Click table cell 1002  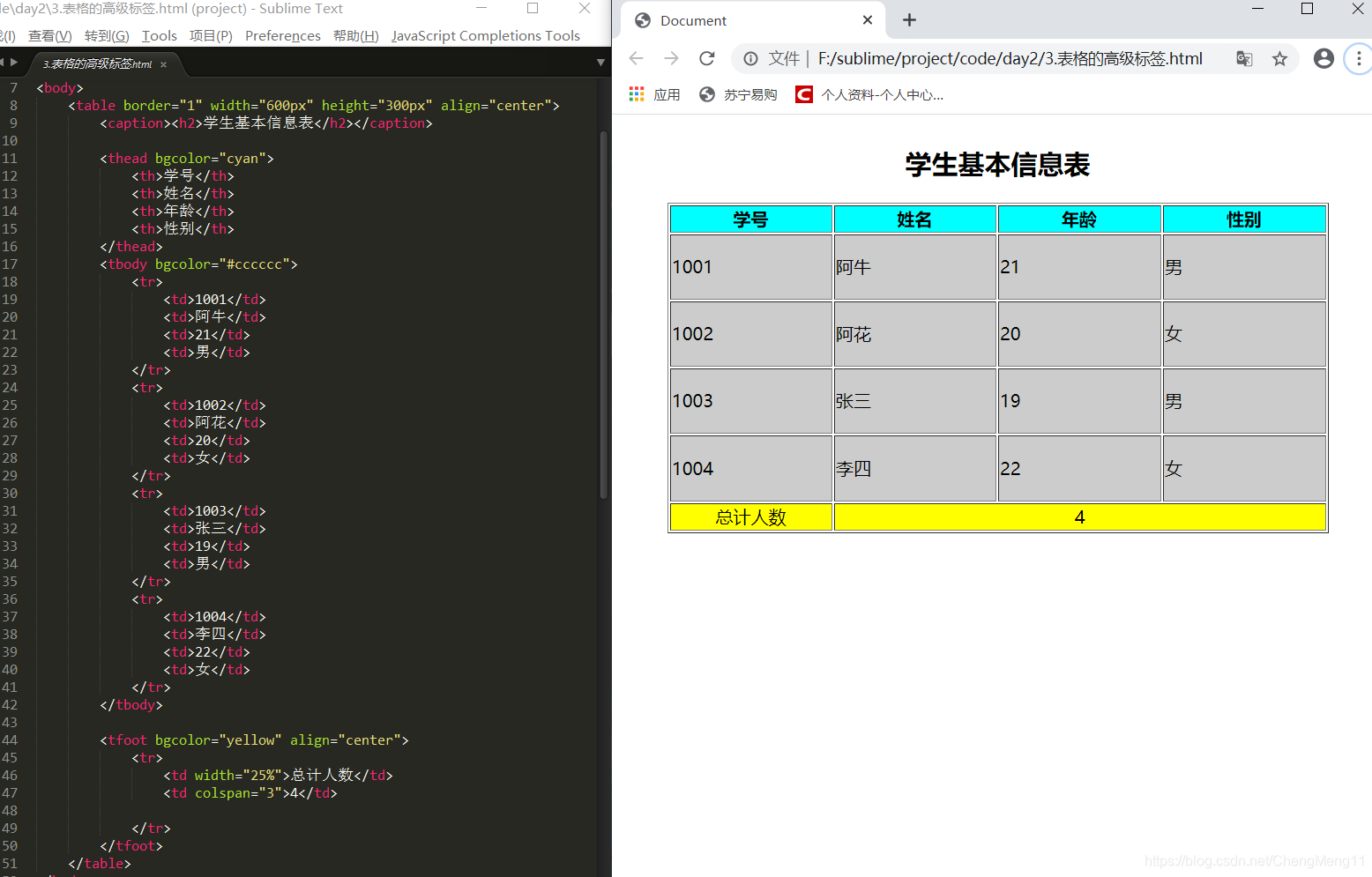pyautogui.click(x=751, y=334)
